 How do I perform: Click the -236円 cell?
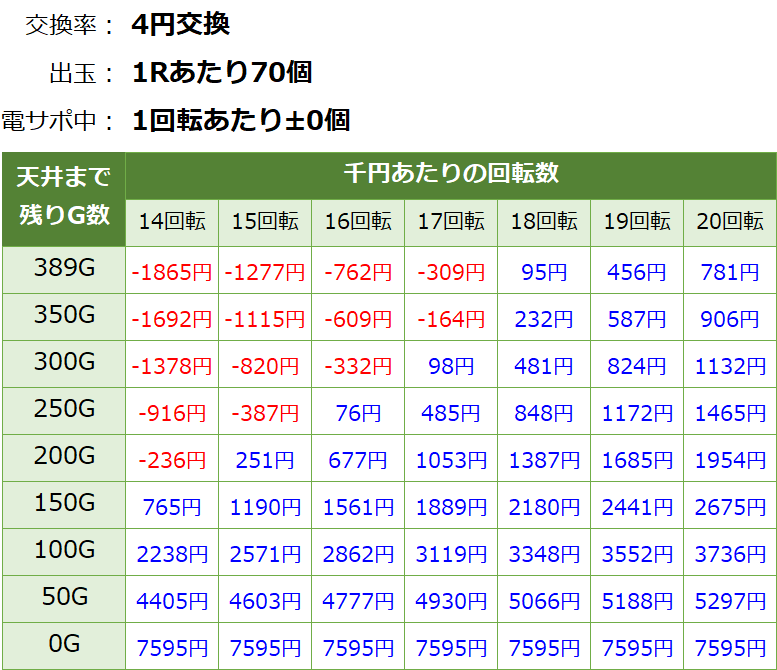(x=172, y=458)
